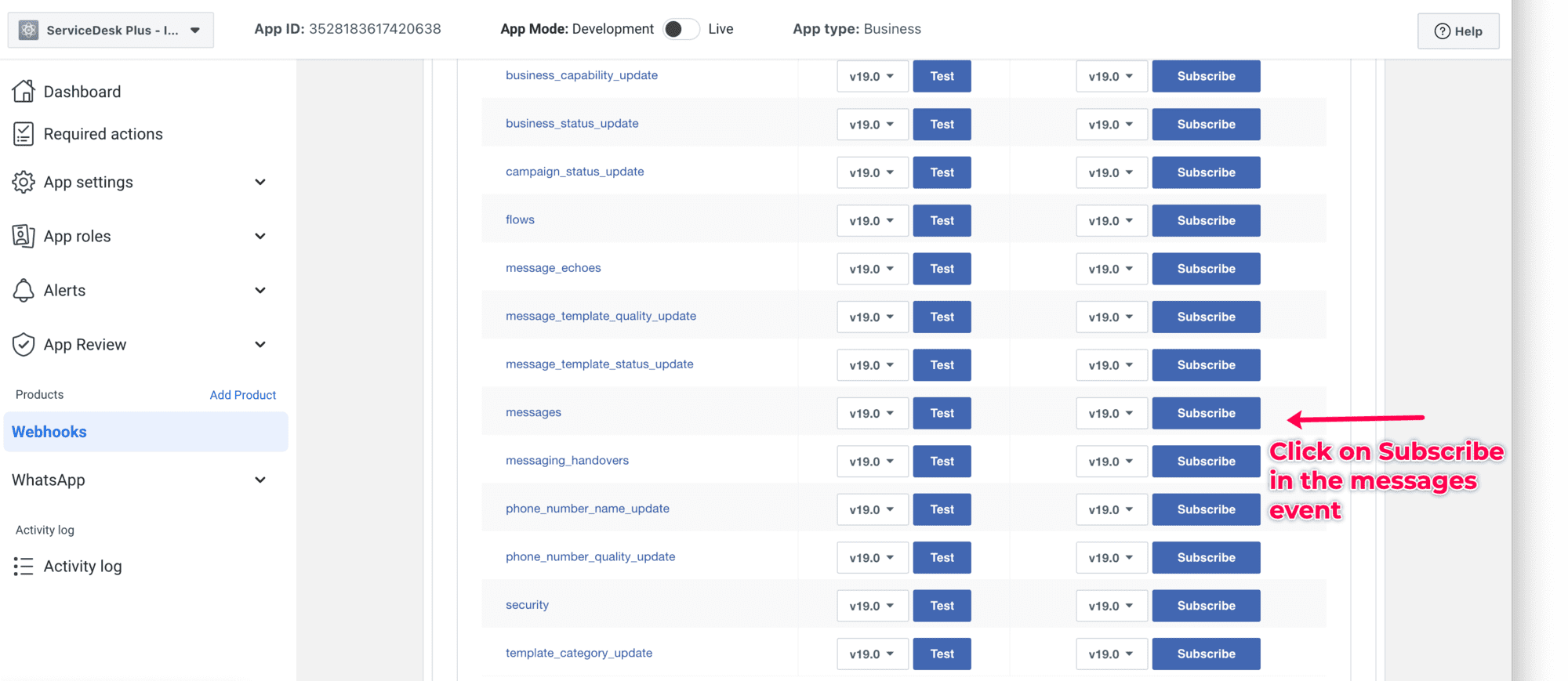Open test version dropdown for flows
The width and height of the screenshot is (1568, 681).
pos(872,221)
